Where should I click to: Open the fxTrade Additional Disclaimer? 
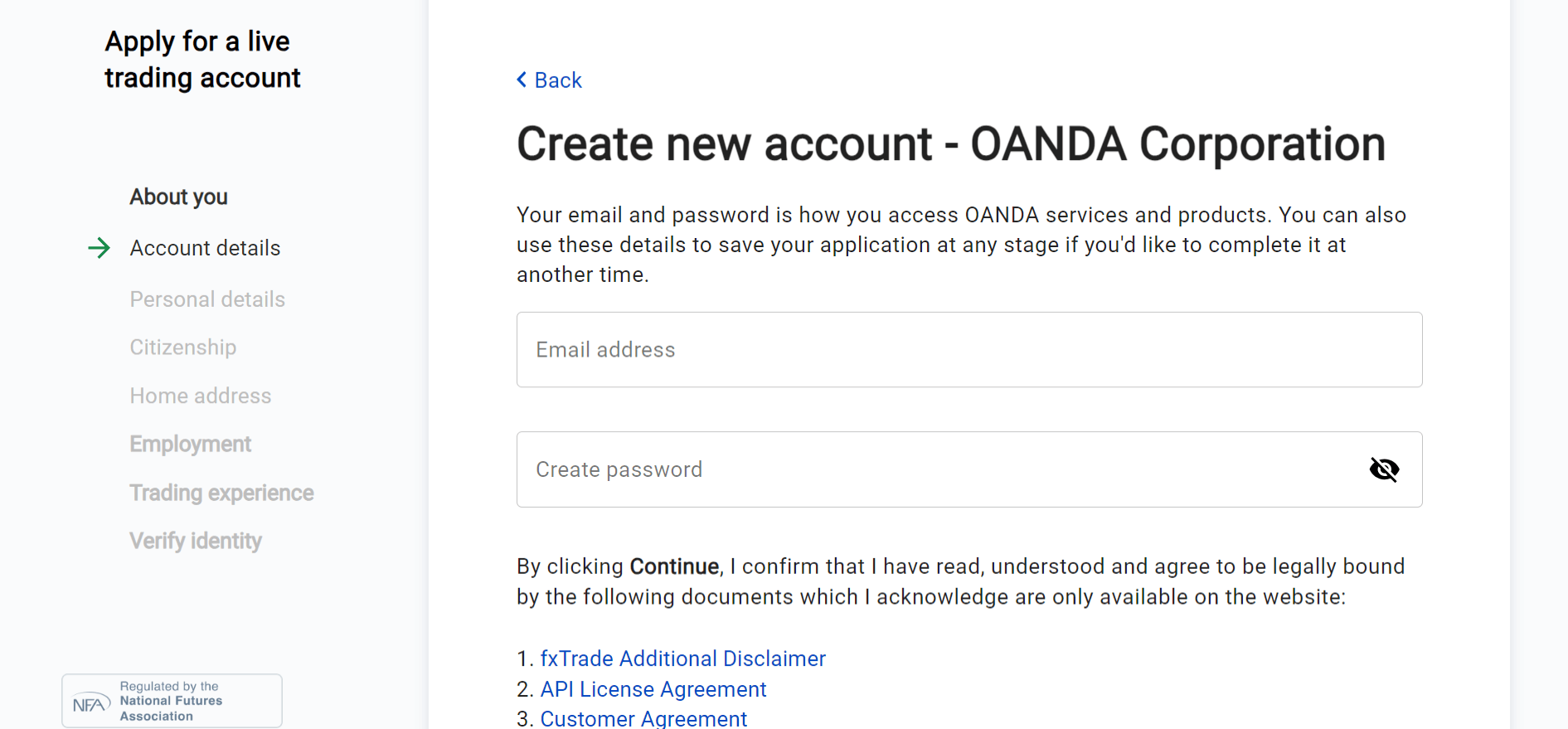point(682,658)
